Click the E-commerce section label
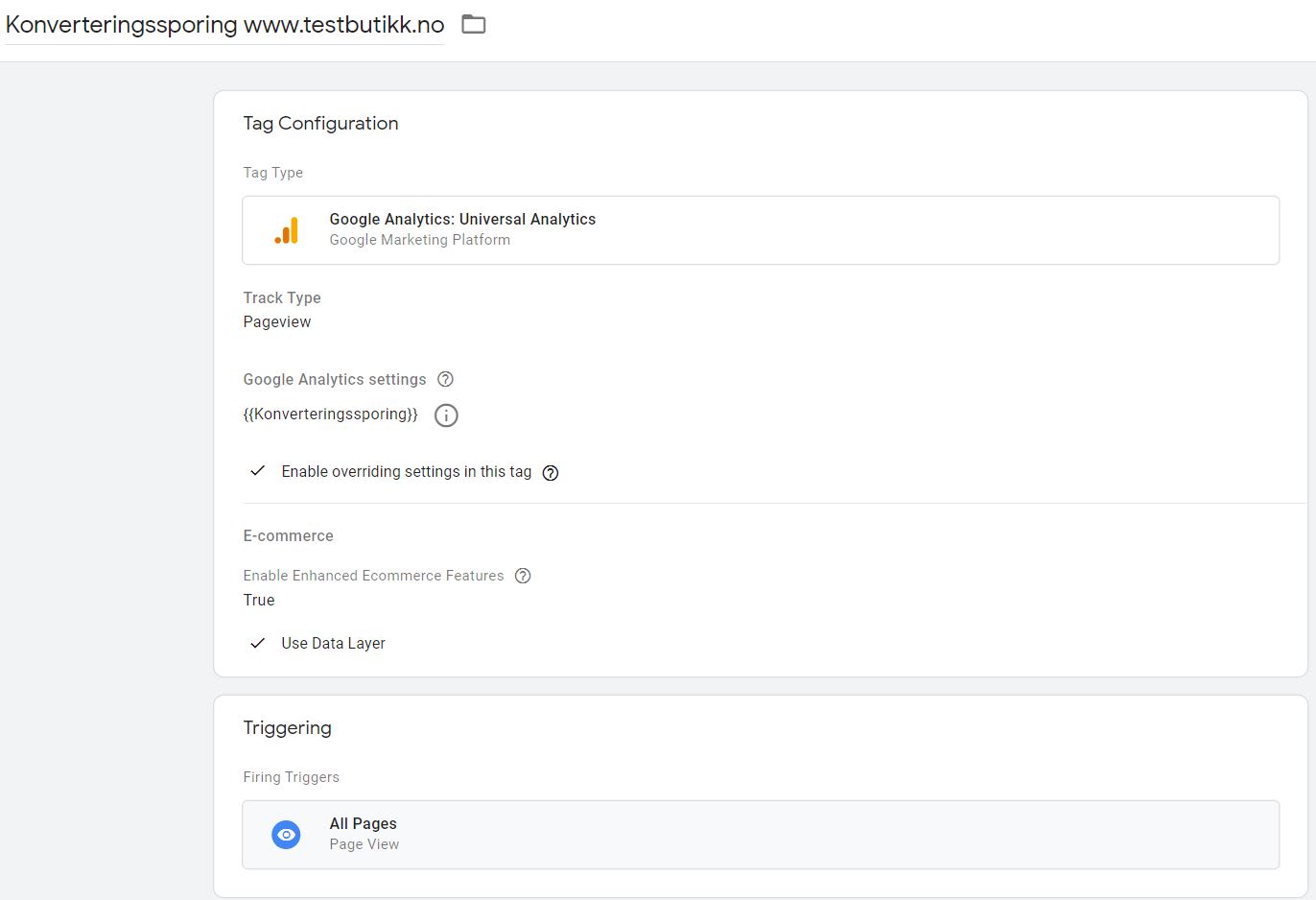Viewport: 1316px width, 900px height. click(x=288, y=535)
